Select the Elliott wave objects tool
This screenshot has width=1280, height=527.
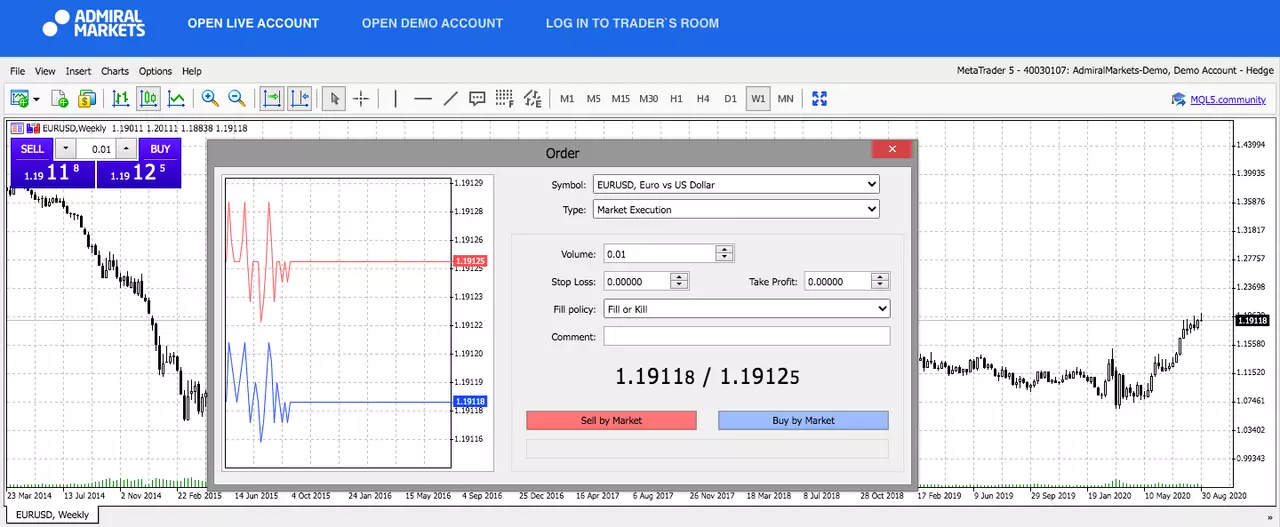[x=532, y=98]
